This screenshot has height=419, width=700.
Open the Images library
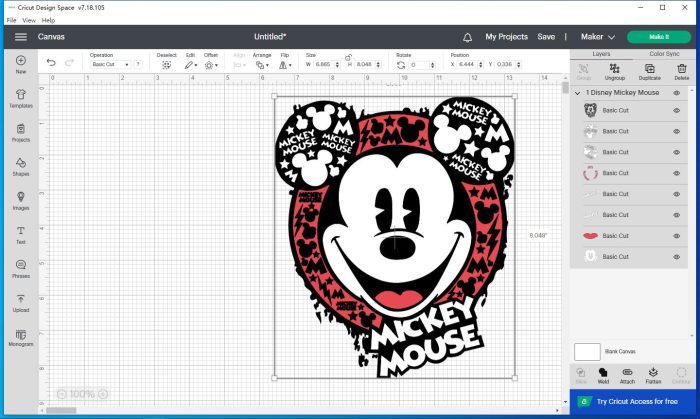click(21, 197)
